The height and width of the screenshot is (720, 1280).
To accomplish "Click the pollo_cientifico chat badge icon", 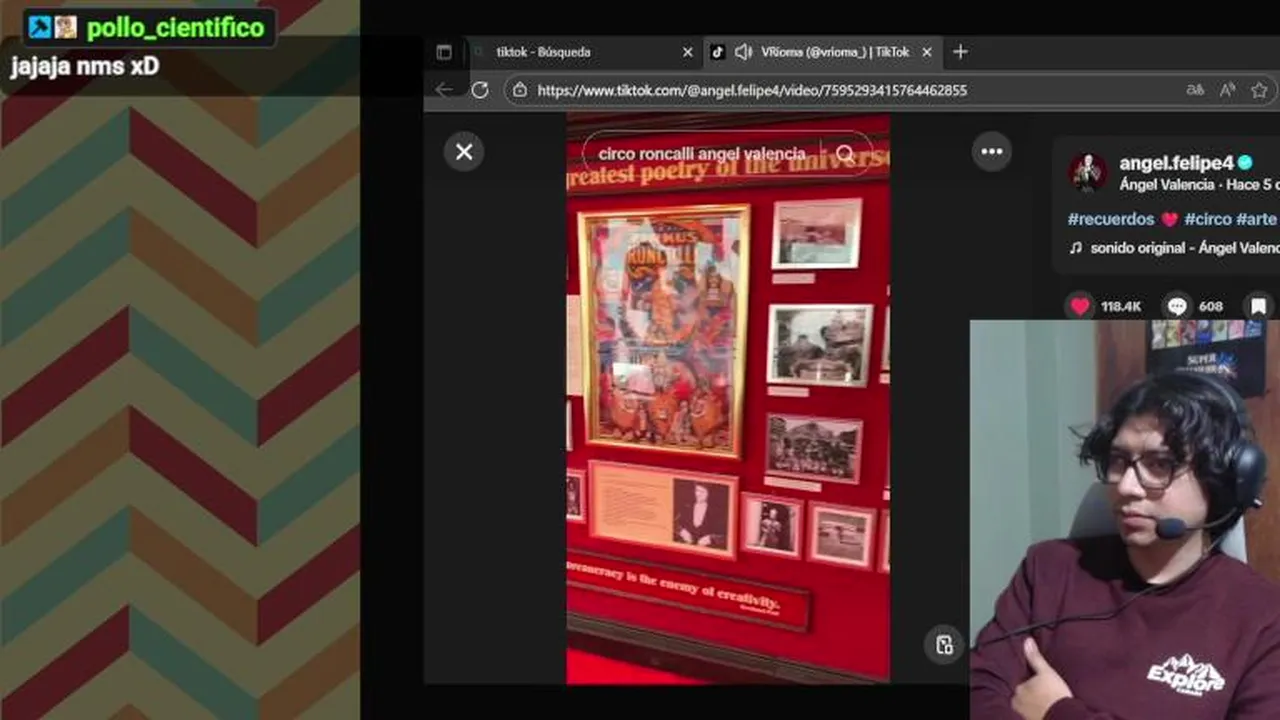I will pos(39,27).
